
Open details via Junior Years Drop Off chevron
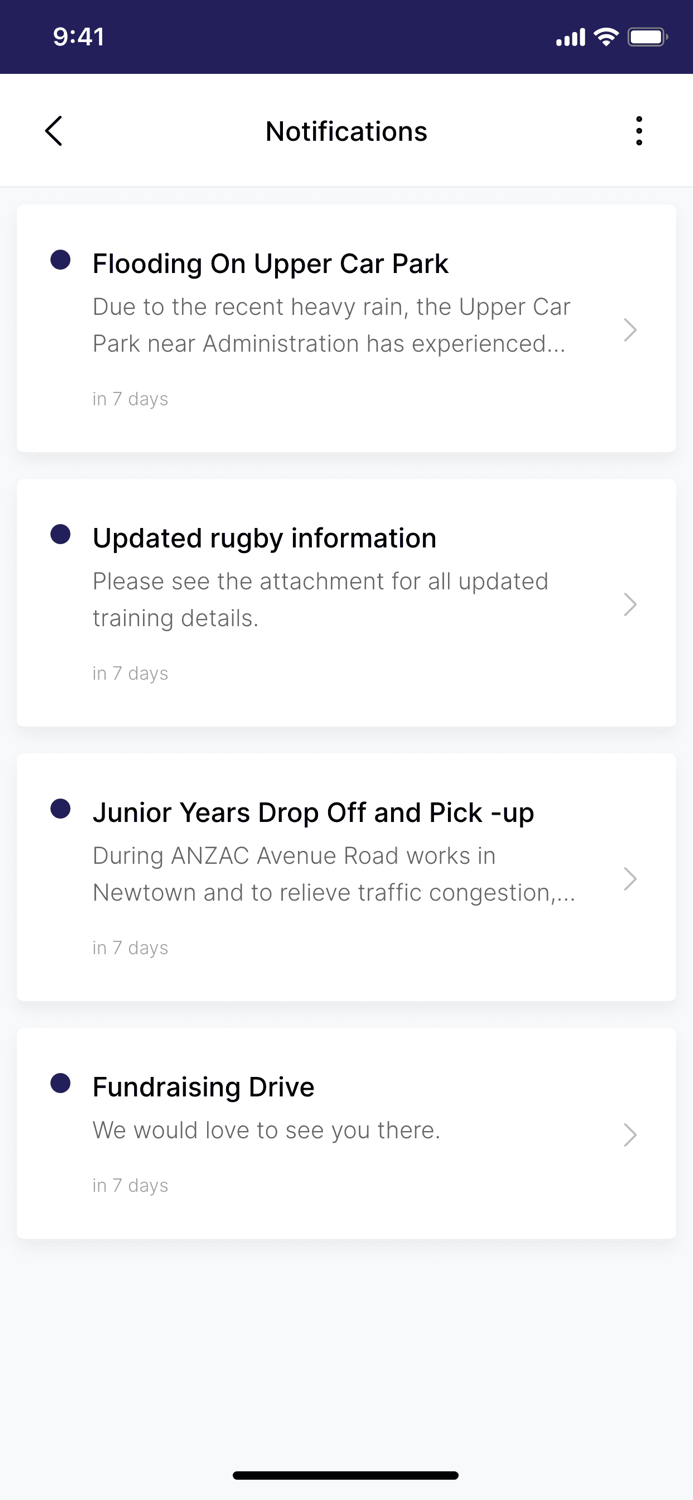(630, 878)
